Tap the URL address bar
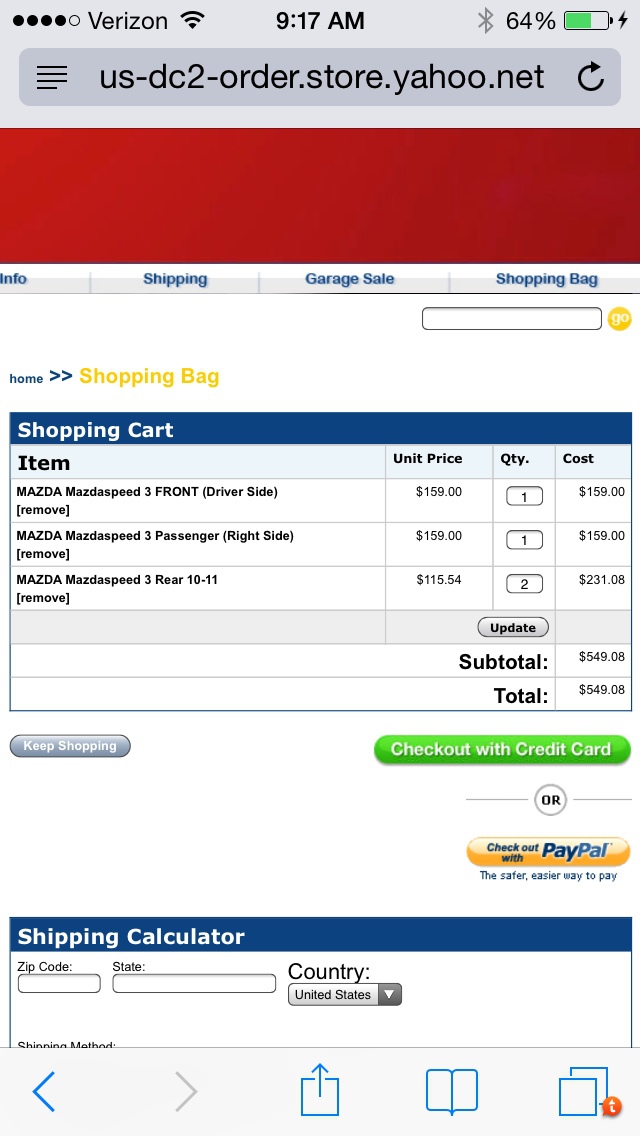The image size is (640, 1136). coord(320,77)
